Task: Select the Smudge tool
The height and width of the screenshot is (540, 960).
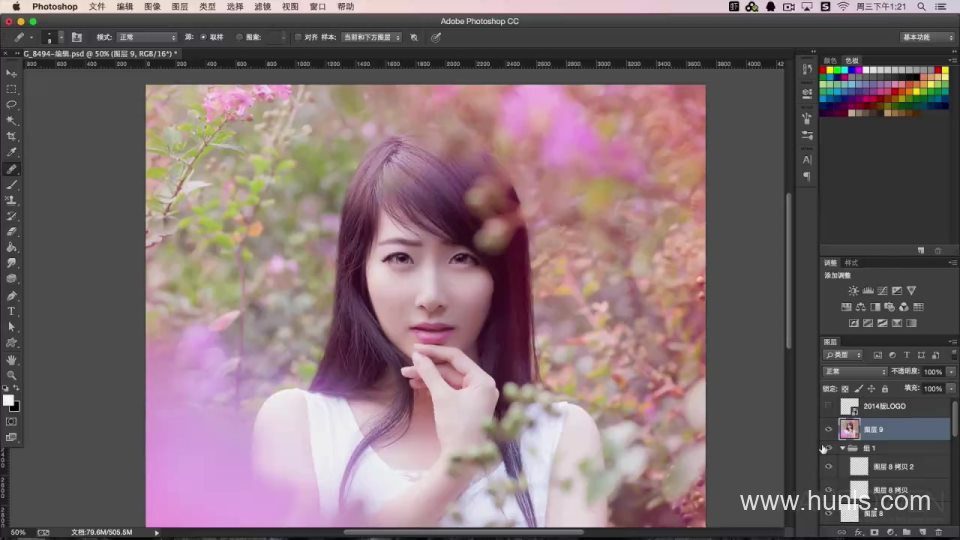Action: (x=11, y=263)
